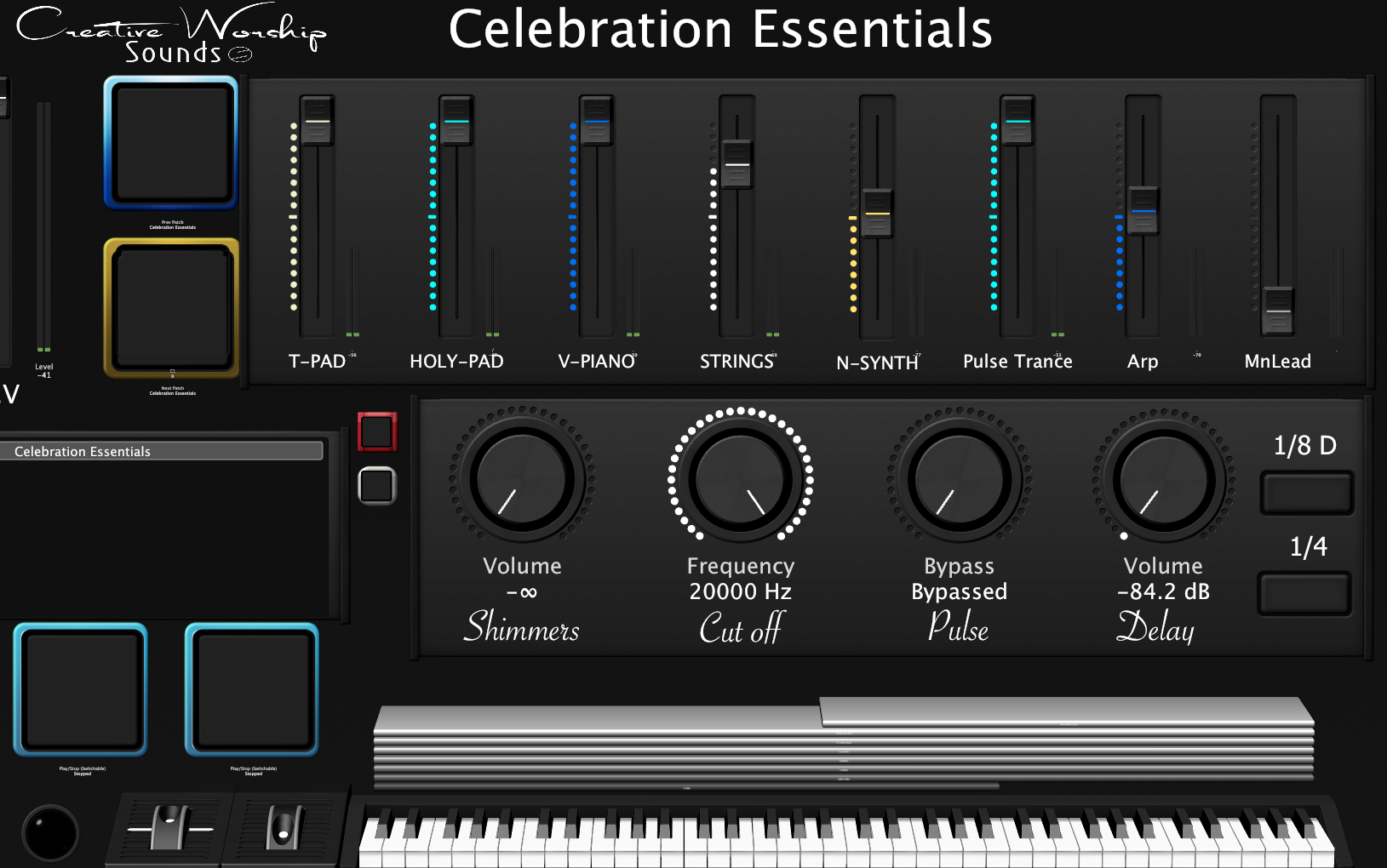Image resolution: width=1387 pixels, height=868 pixels.
Task: Click the MnLead channel fader handle
Action: [x=1278, y=311]
